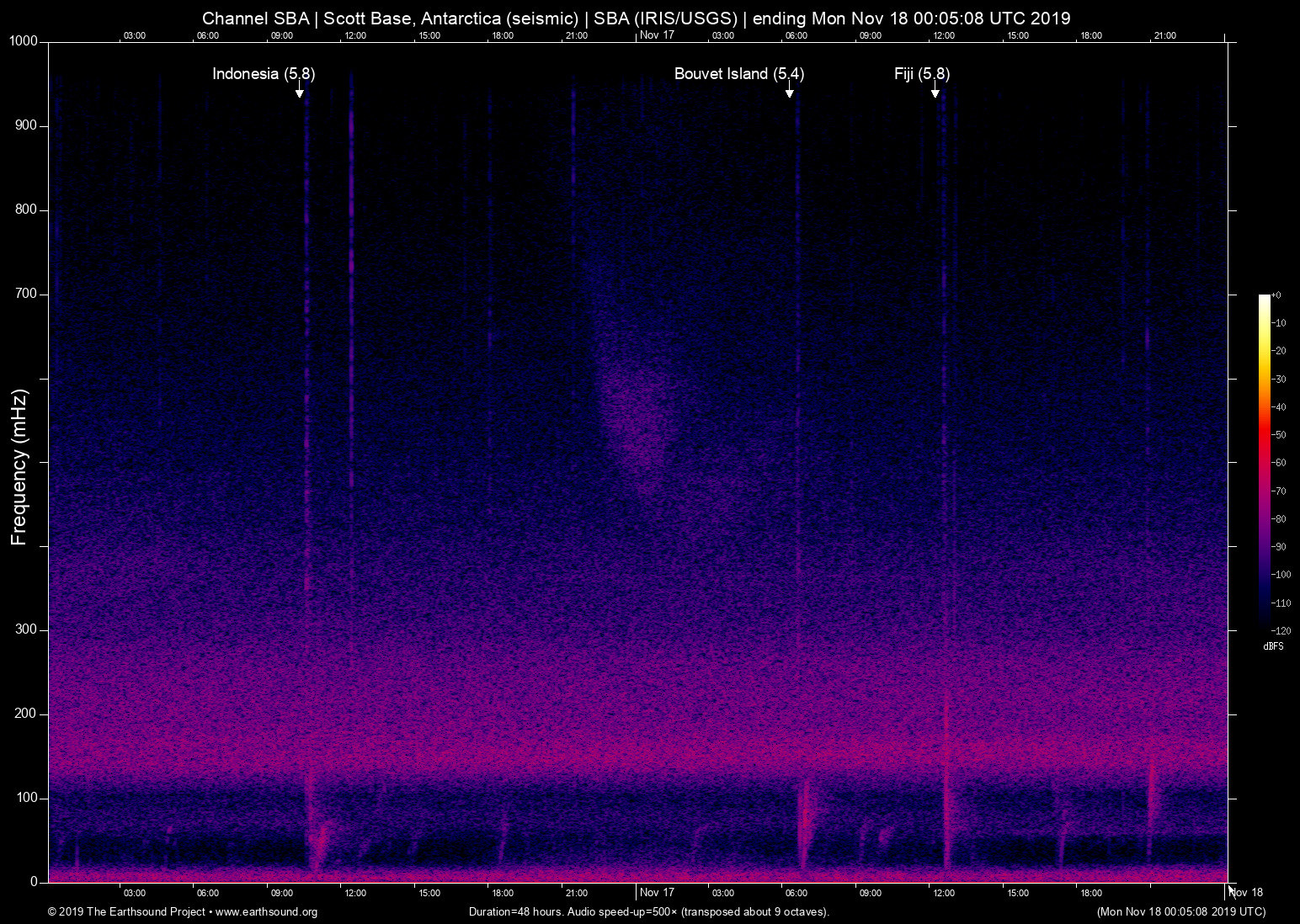Click the Fiji (5.8) earthquake arrow
Screen dimensions: 1300x924
(x=935, y=93)
